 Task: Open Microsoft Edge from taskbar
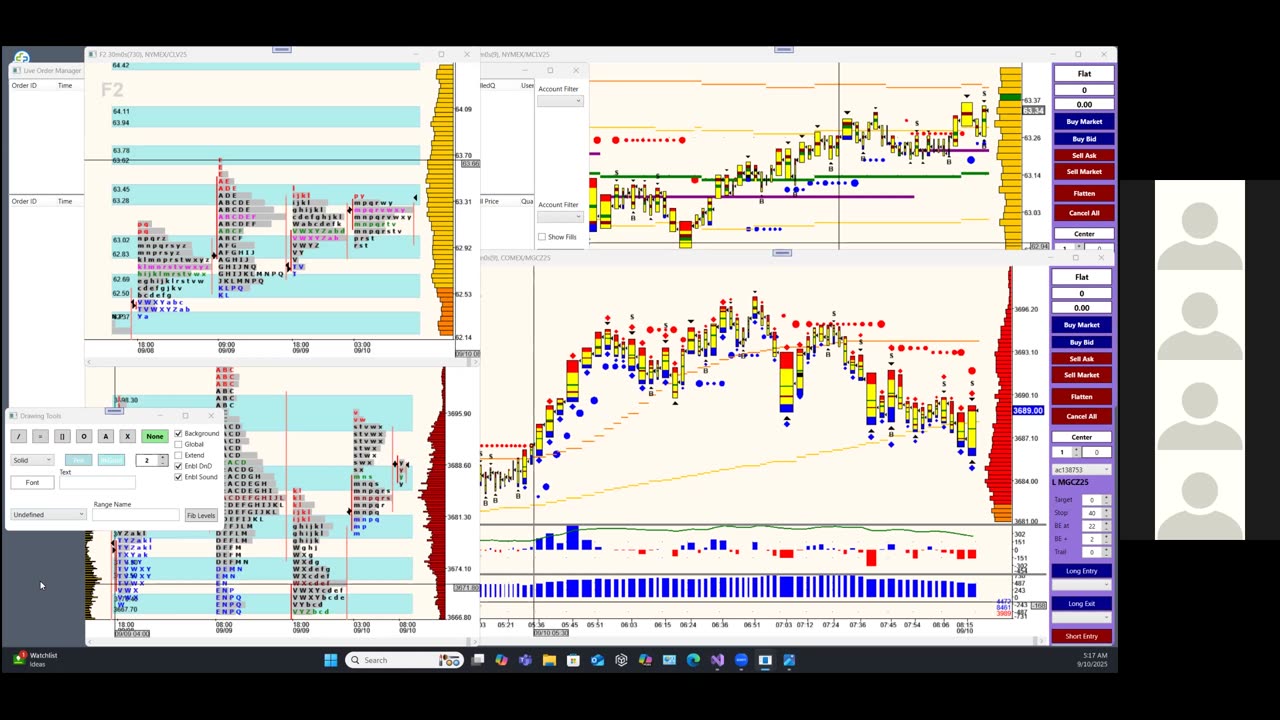693,660
